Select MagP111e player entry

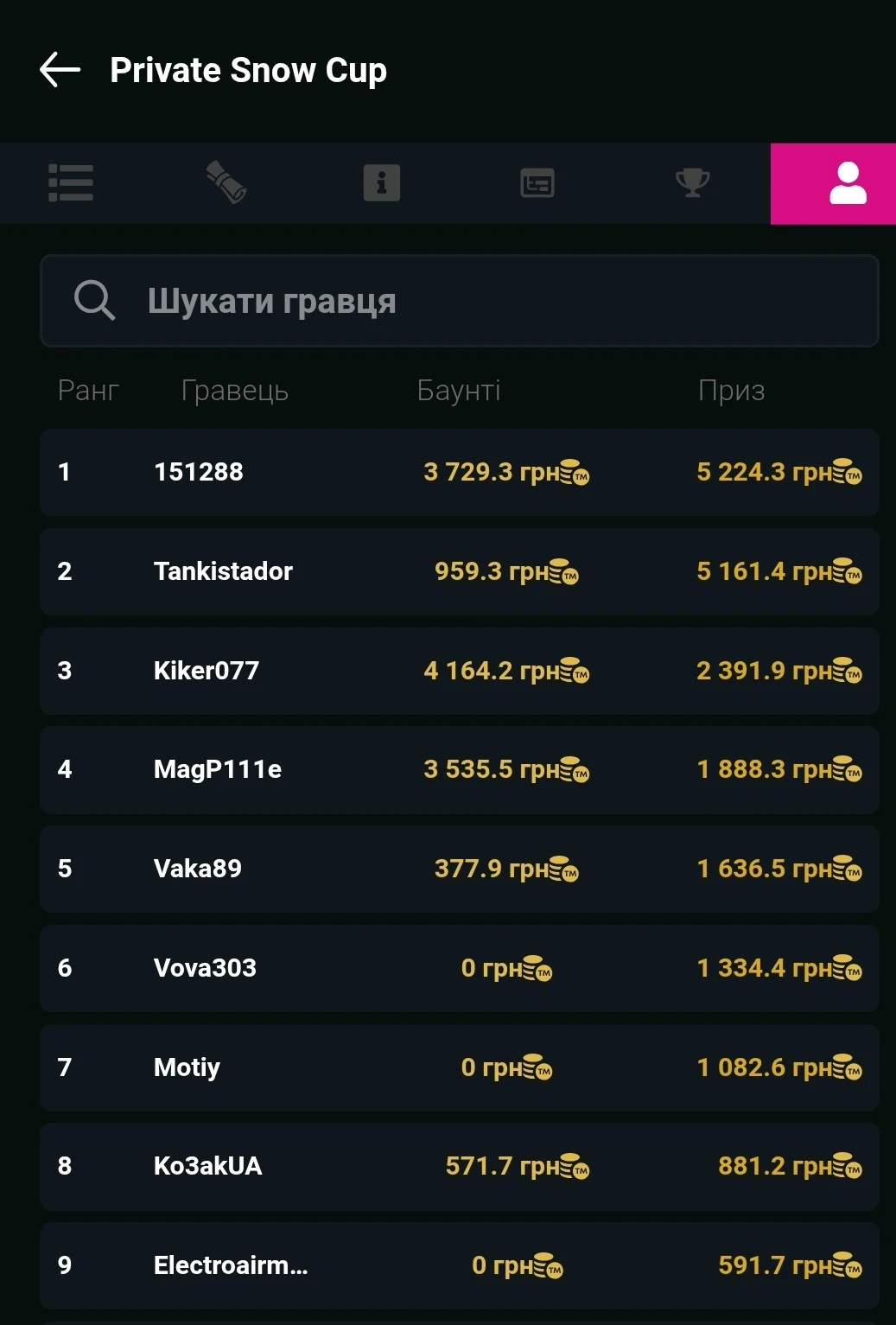pos(459,769)
